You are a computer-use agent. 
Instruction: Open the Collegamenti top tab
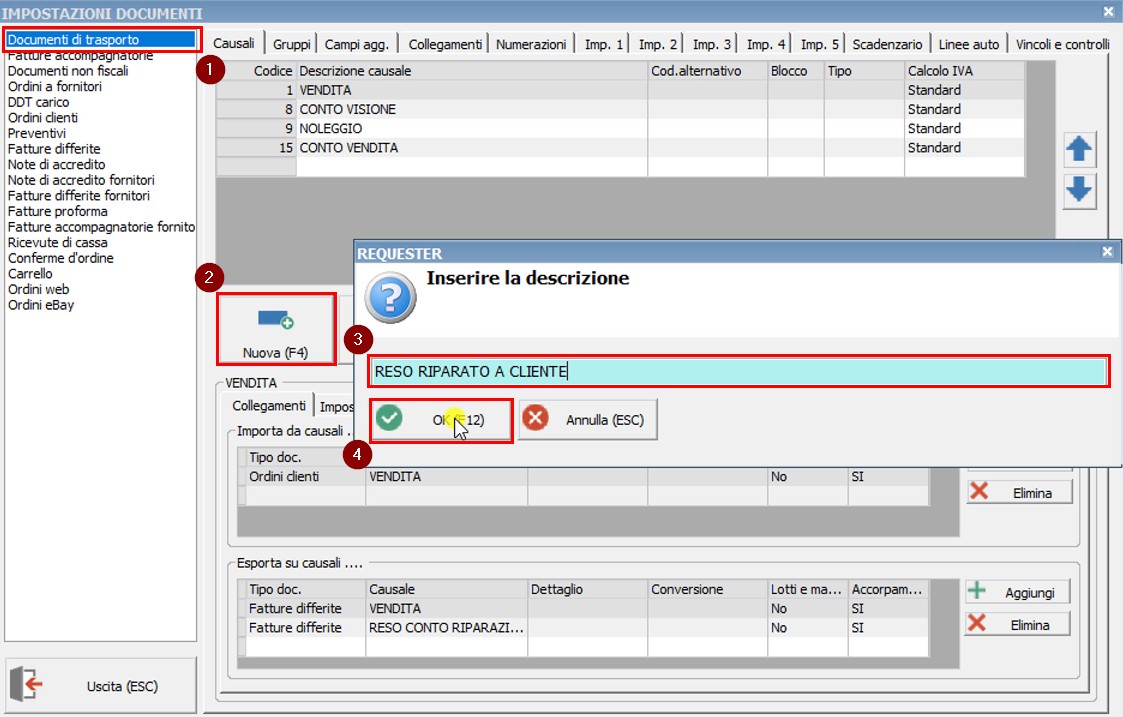[445, 44]
